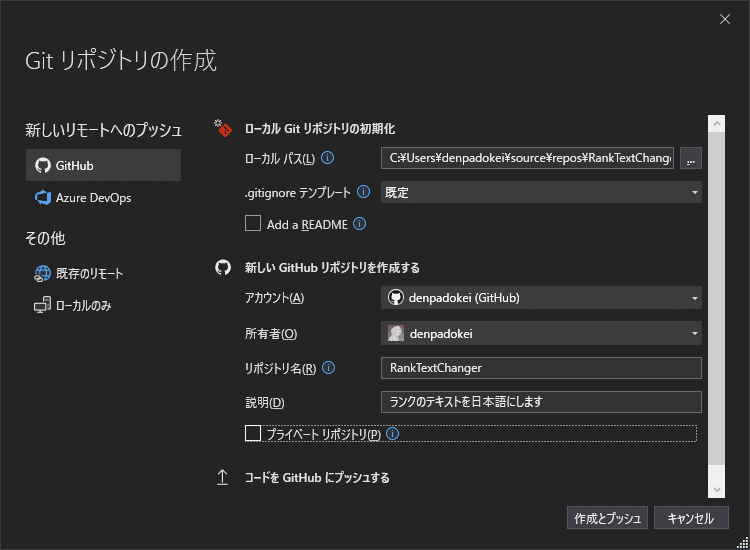Viewport: 750px width, 550px height.
Task: Show info tooltip for .gitignore テンプレート
Action: point(364,192)
